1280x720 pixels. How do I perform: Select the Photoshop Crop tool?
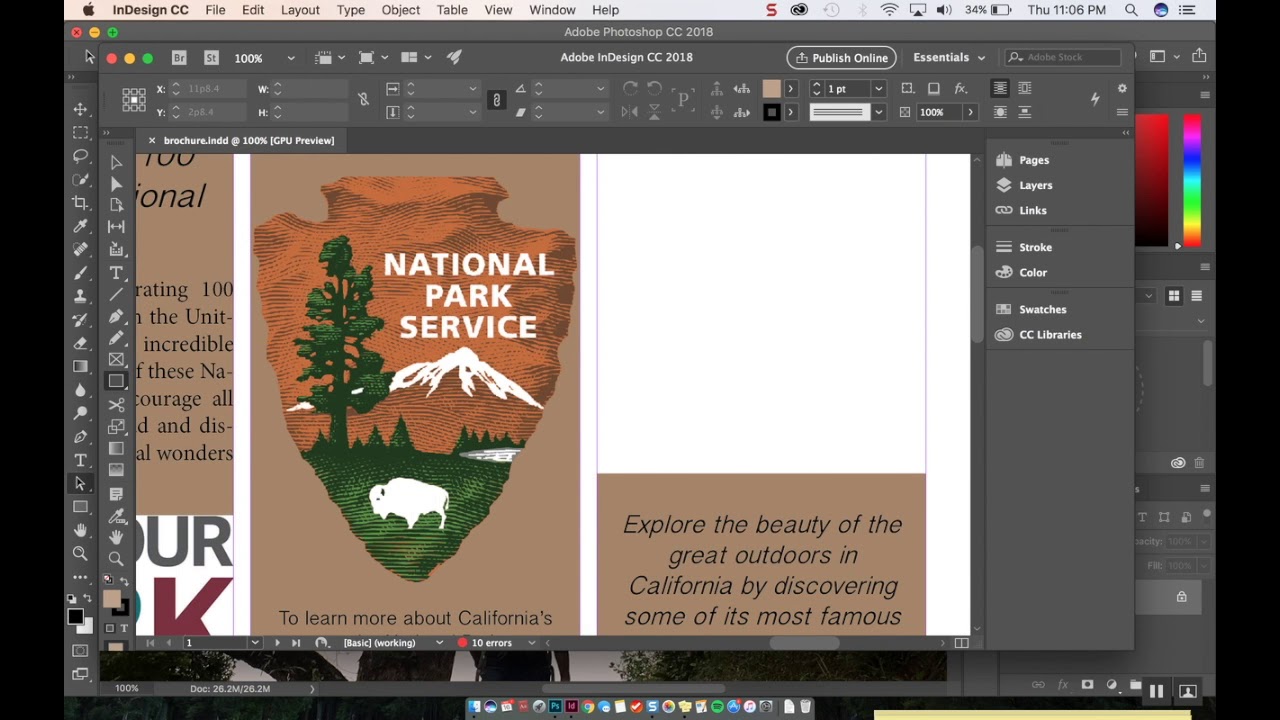[x=80, y=203]
